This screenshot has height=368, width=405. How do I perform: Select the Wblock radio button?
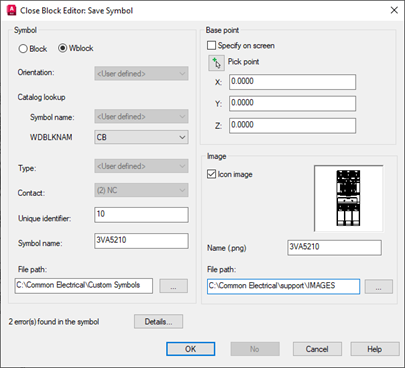point(63,48)
